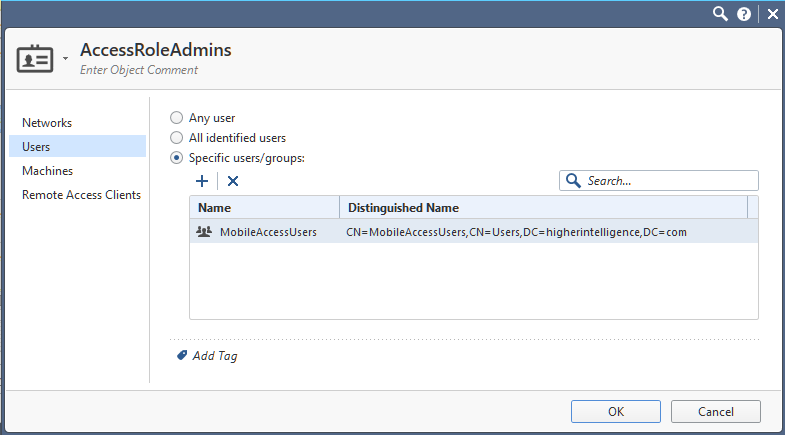The width and height of the screenshot is (785, 435).
Task: Select the MobileAccessUsers group row
Action: [x=474, y=231]
